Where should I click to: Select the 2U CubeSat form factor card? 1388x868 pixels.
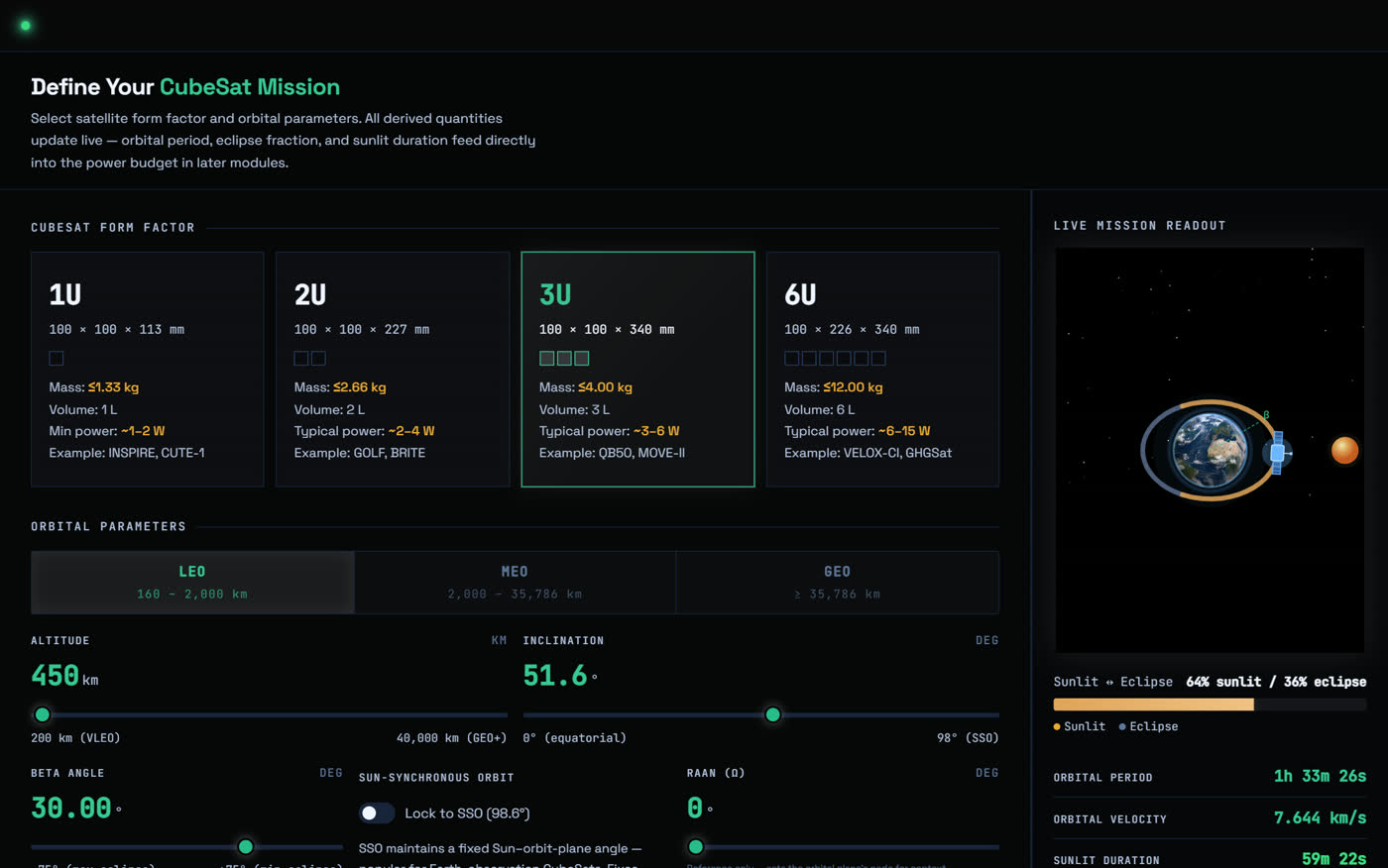[x=393, y=369]
